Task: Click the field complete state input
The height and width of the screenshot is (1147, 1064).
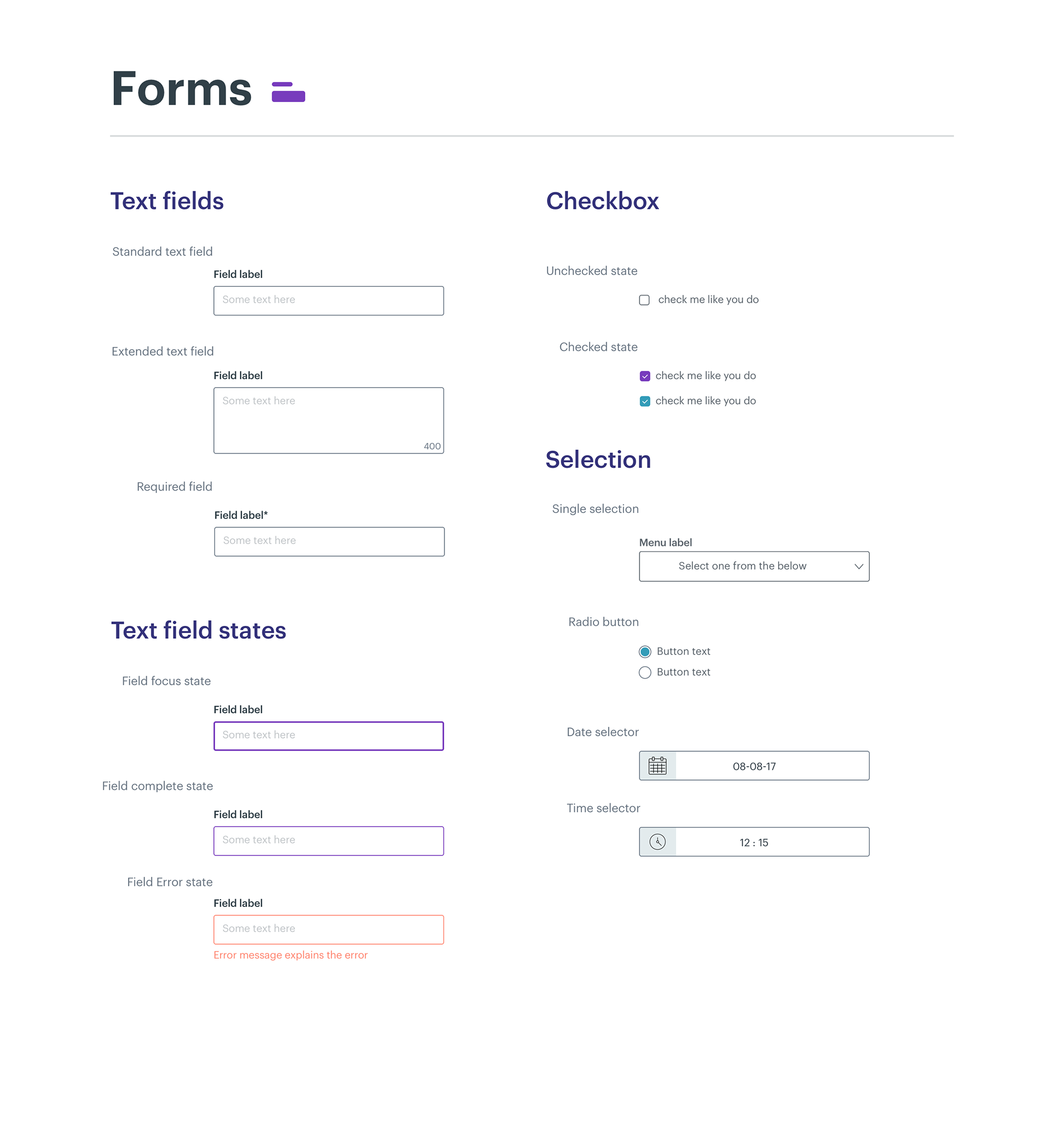Action: pyautogui.click(x=328, y=840)
